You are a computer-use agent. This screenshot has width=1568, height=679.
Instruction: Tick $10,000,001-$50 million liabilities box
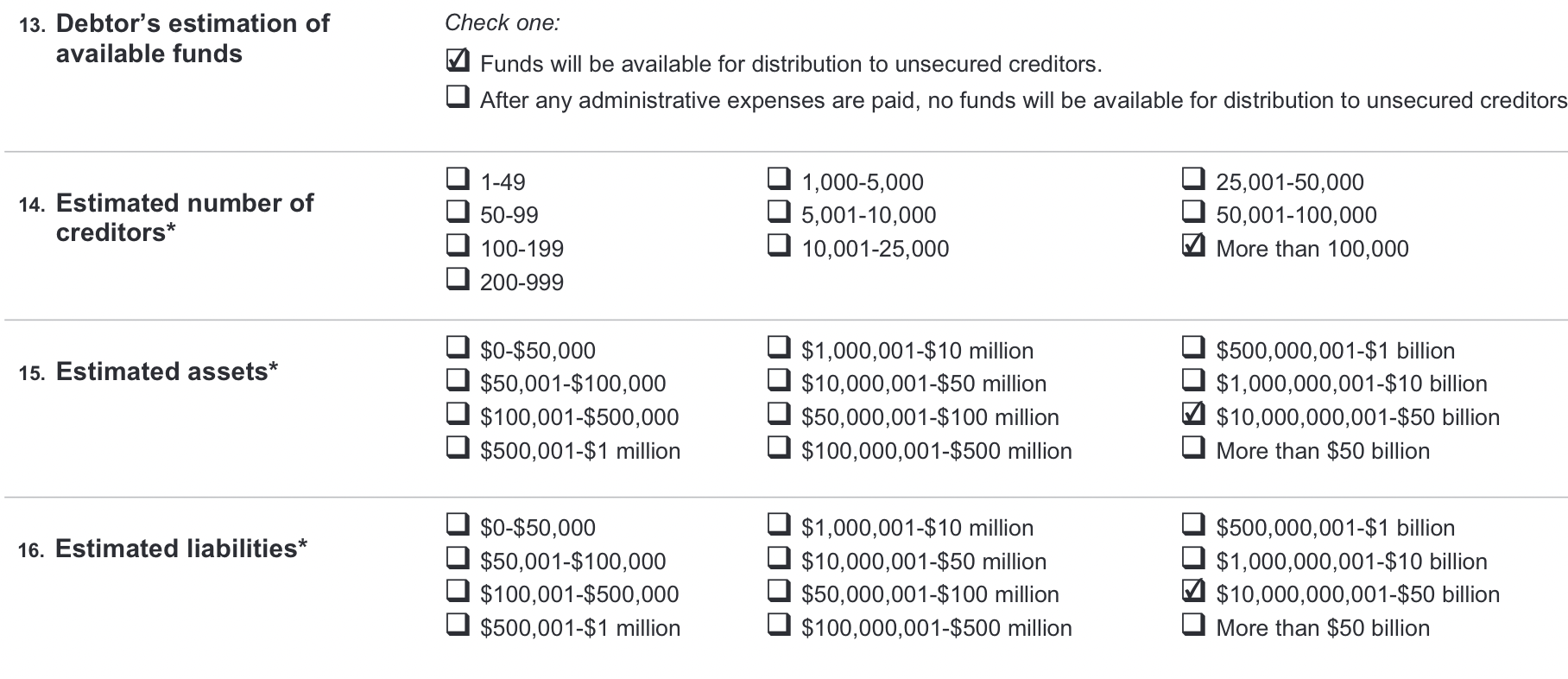pos(779,558)
